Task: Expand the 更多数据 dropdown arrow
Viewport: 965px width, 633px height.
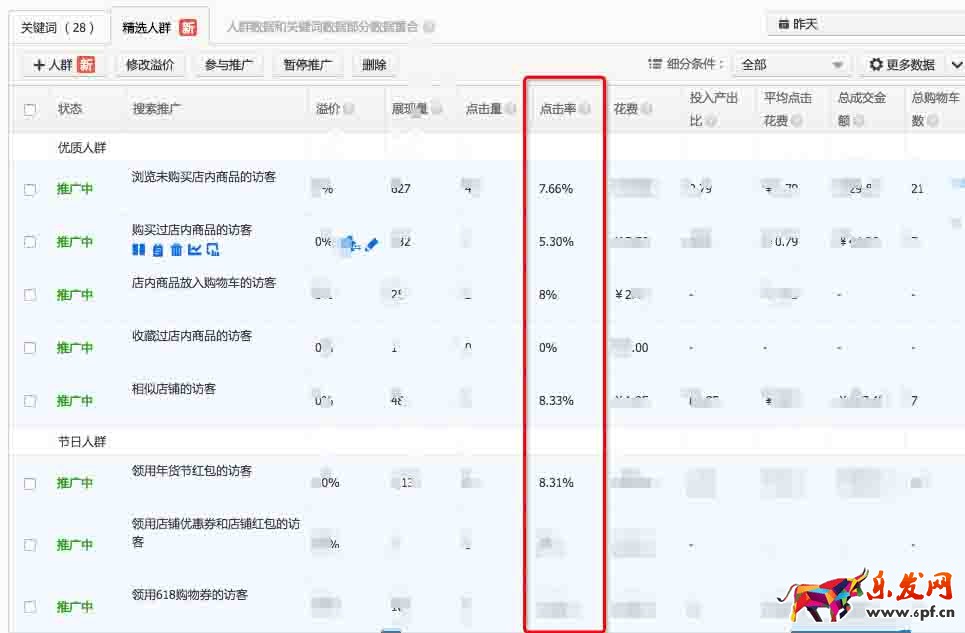Action: click(954, 65)
